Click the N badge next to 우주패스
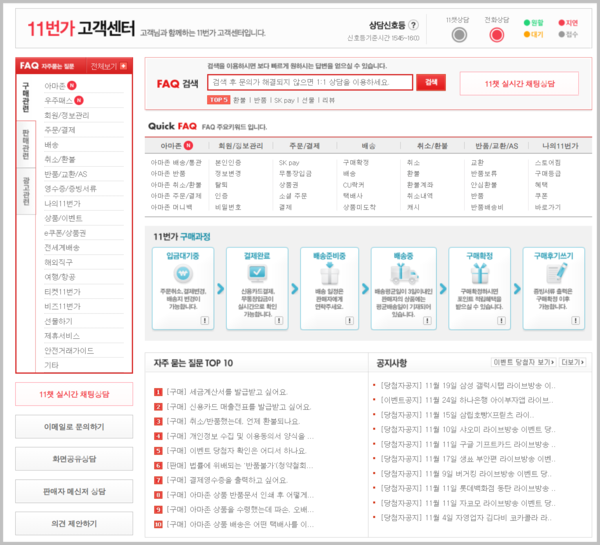This screenshot has height=545, width=600. [79, 100]
